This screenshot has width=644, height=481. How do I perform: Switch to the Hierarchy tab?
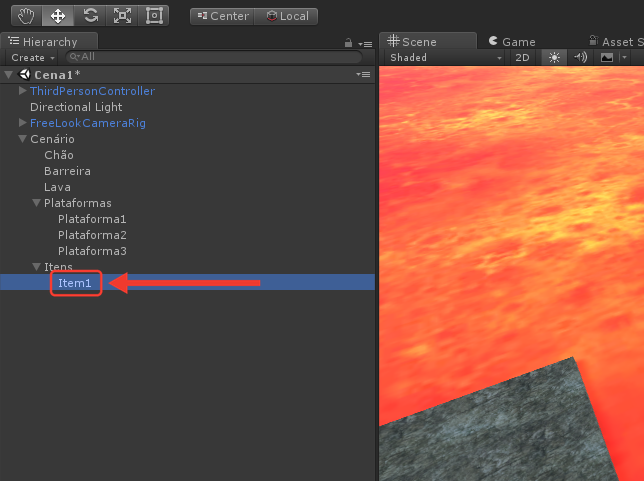49,41
